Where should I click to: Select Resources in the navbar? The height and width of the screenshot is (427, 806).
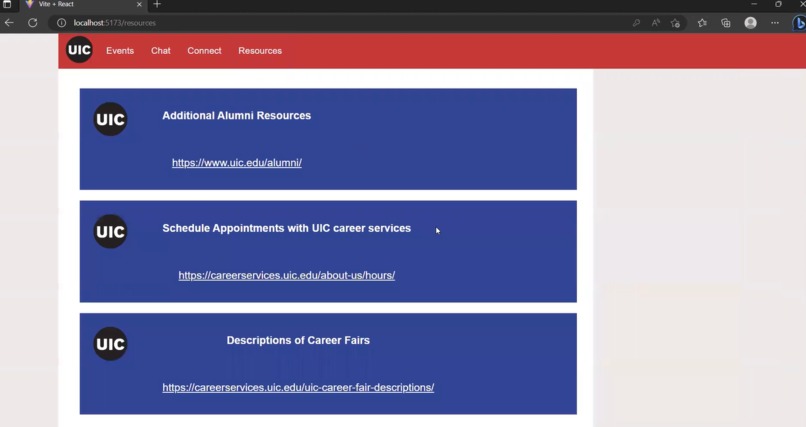point(260,51)
